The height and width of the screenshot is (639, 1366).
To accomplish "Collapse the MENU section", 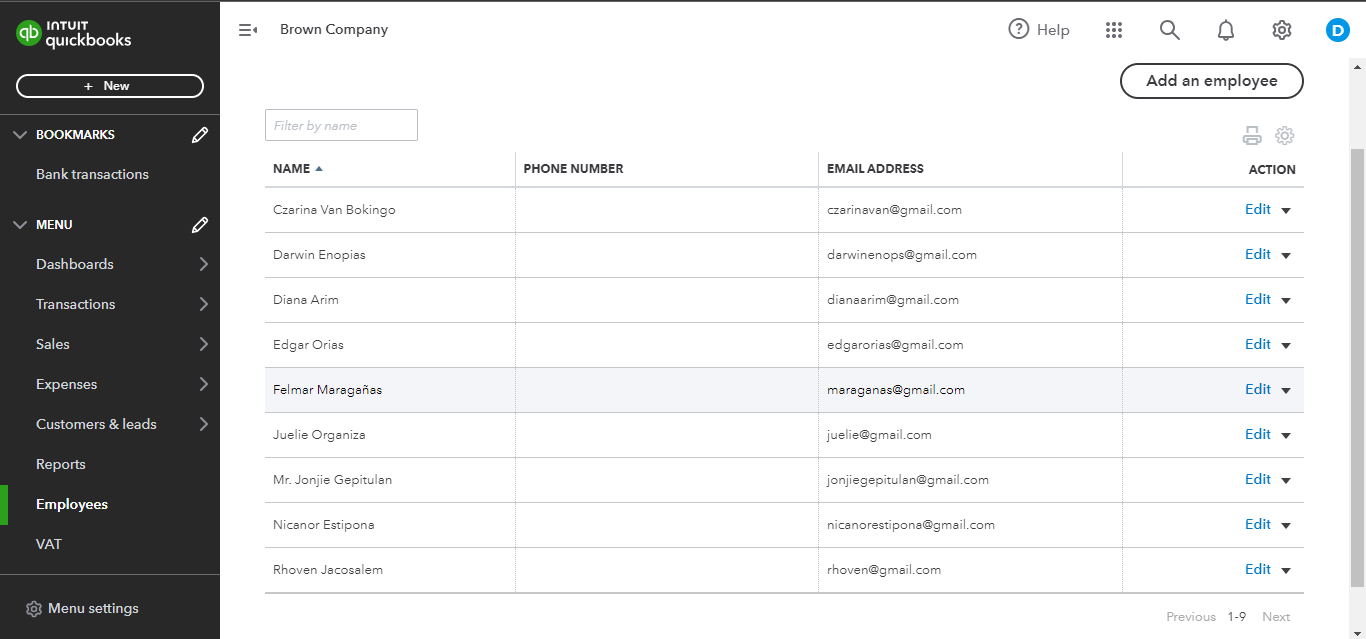I will click(x=20, y=225).
